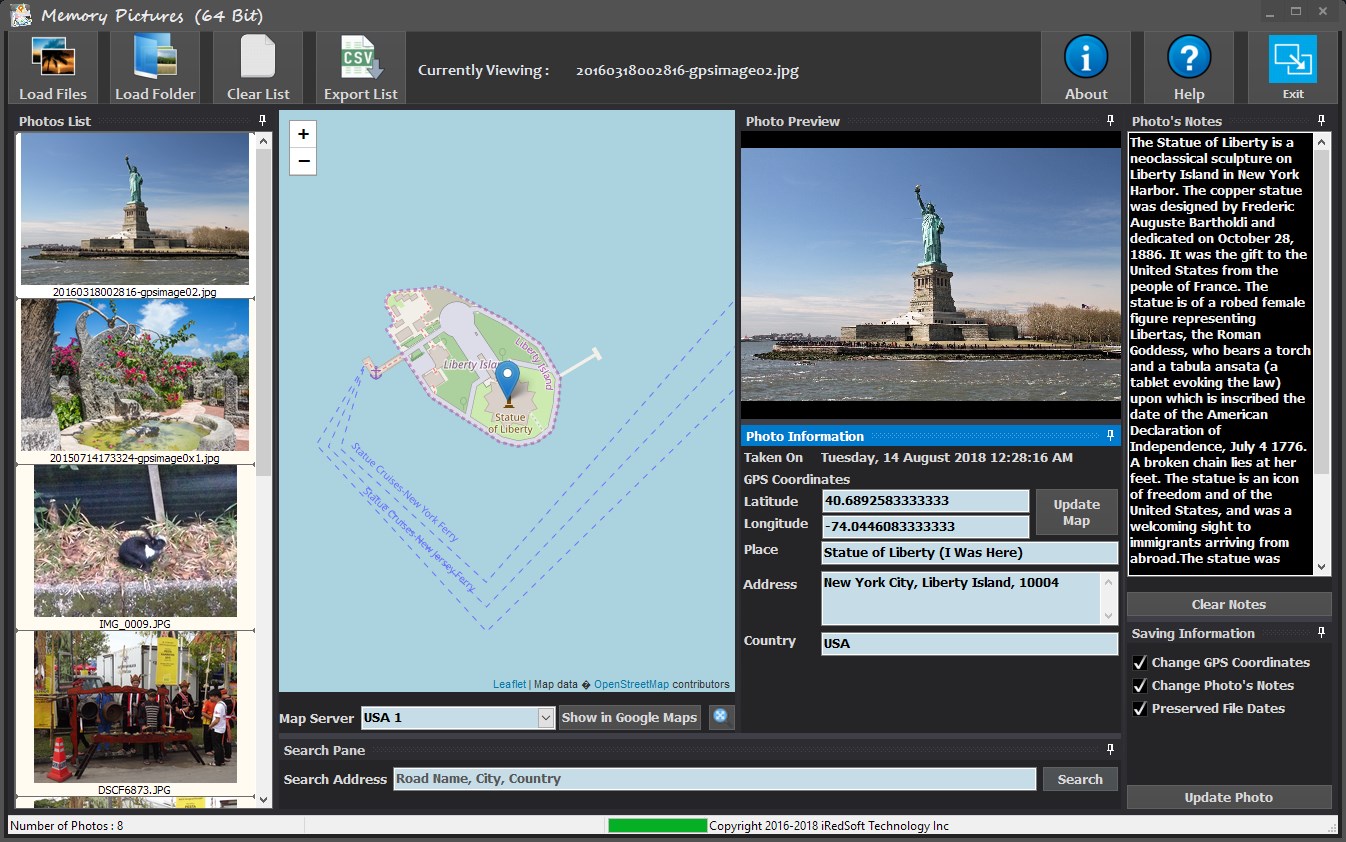Select the IMG_0009.JPG rabbit thumbnail
Viewport: 1346px width, 842px height.
pos(135,541)
